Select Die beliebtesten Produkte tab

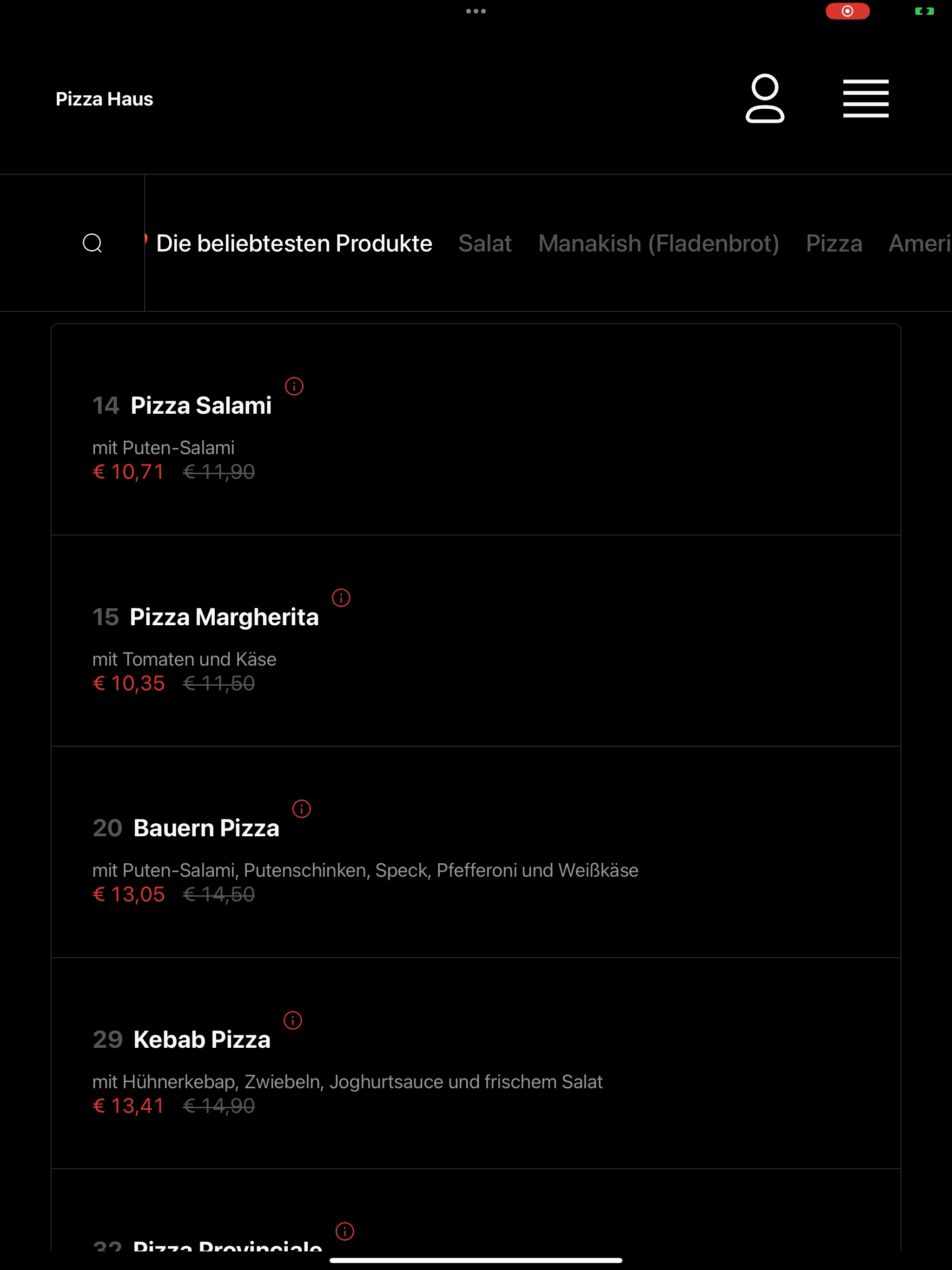click(x=294, y=244)
